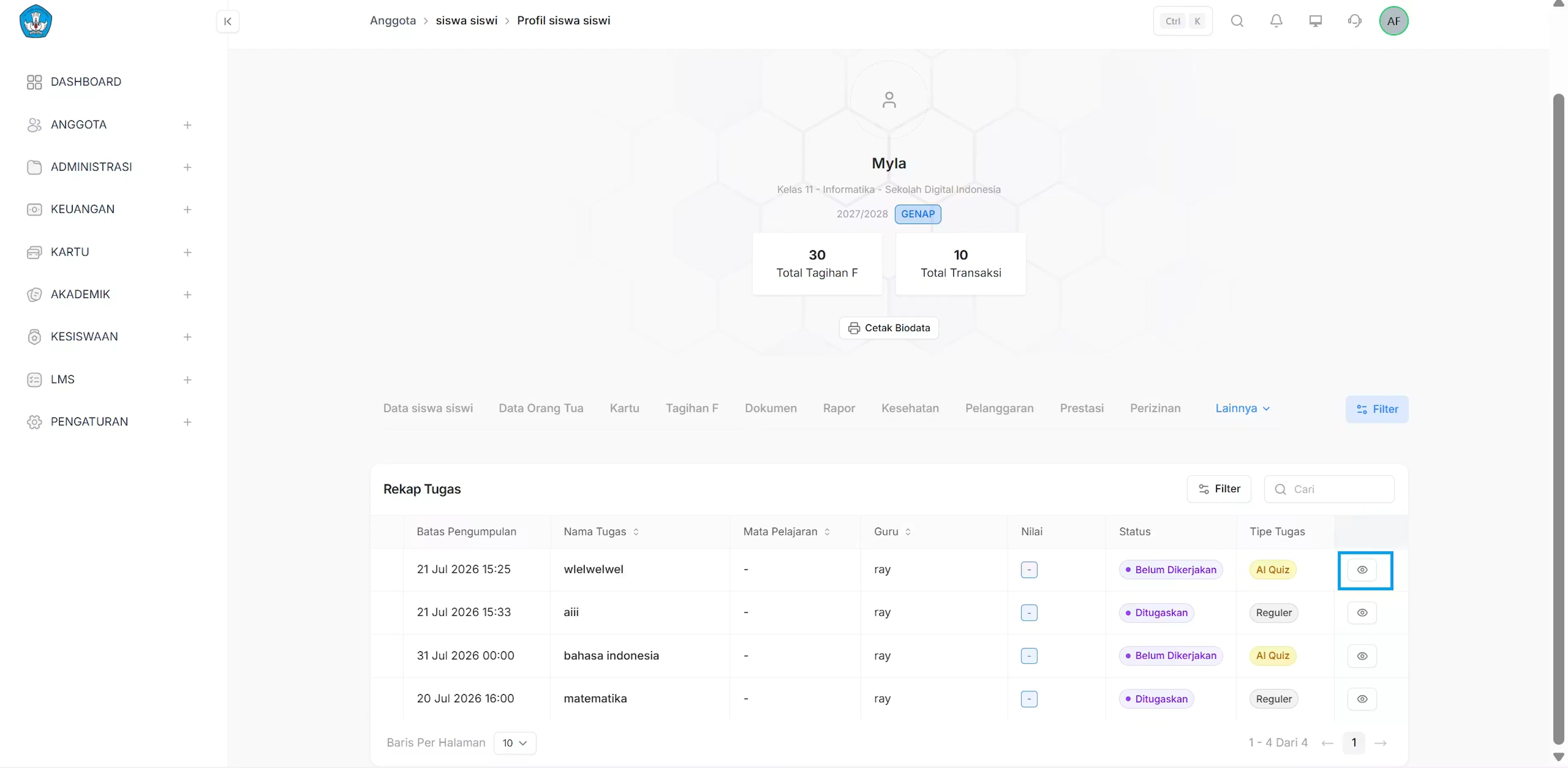This screenshot has height=768, width=1568.
Task: Switch to Data siswa siswi tab
Action: [x=428, y=408]
